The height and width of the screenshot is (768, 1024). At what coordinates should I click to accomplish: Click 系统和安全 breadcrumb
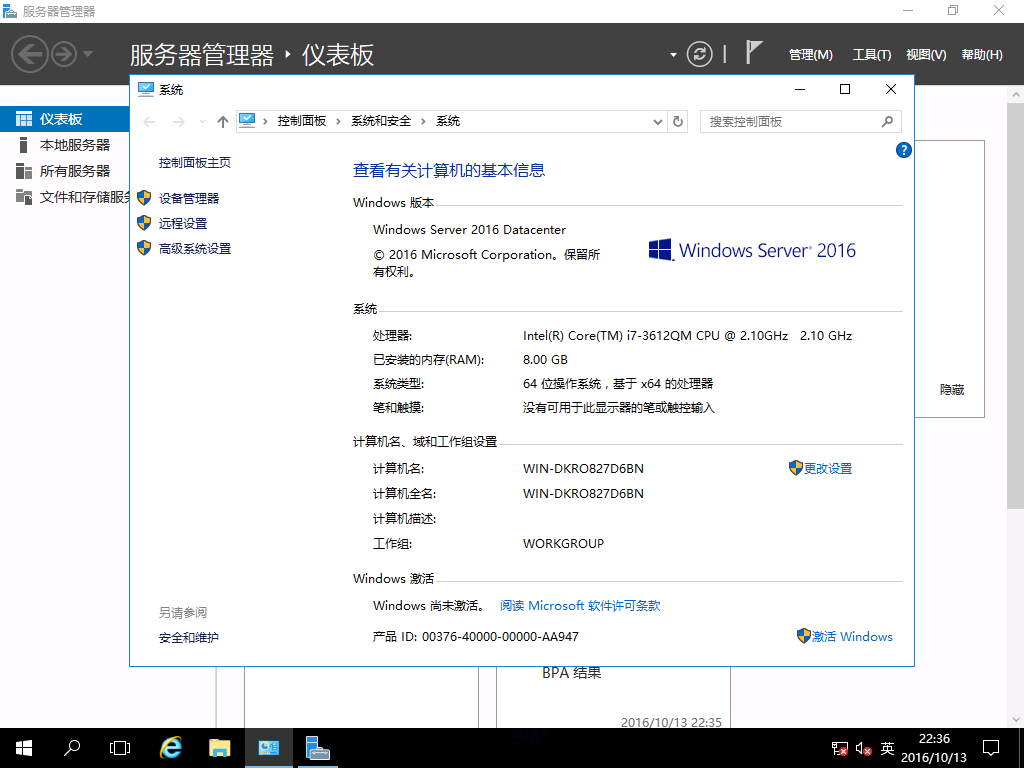[x=381, y=121]
